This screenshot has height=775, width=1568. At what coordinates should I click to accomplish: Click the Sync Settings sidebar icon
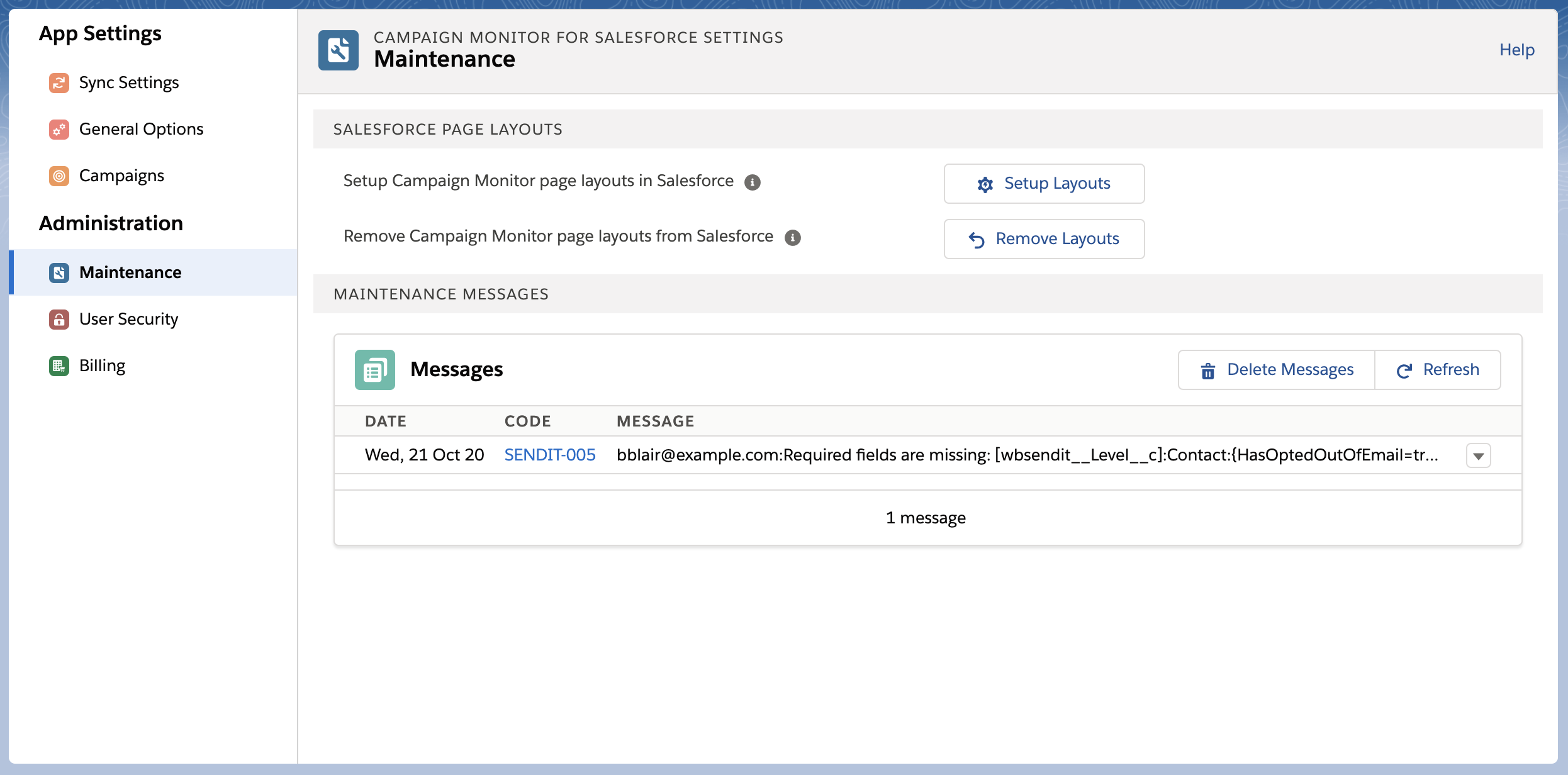[59, 82]
